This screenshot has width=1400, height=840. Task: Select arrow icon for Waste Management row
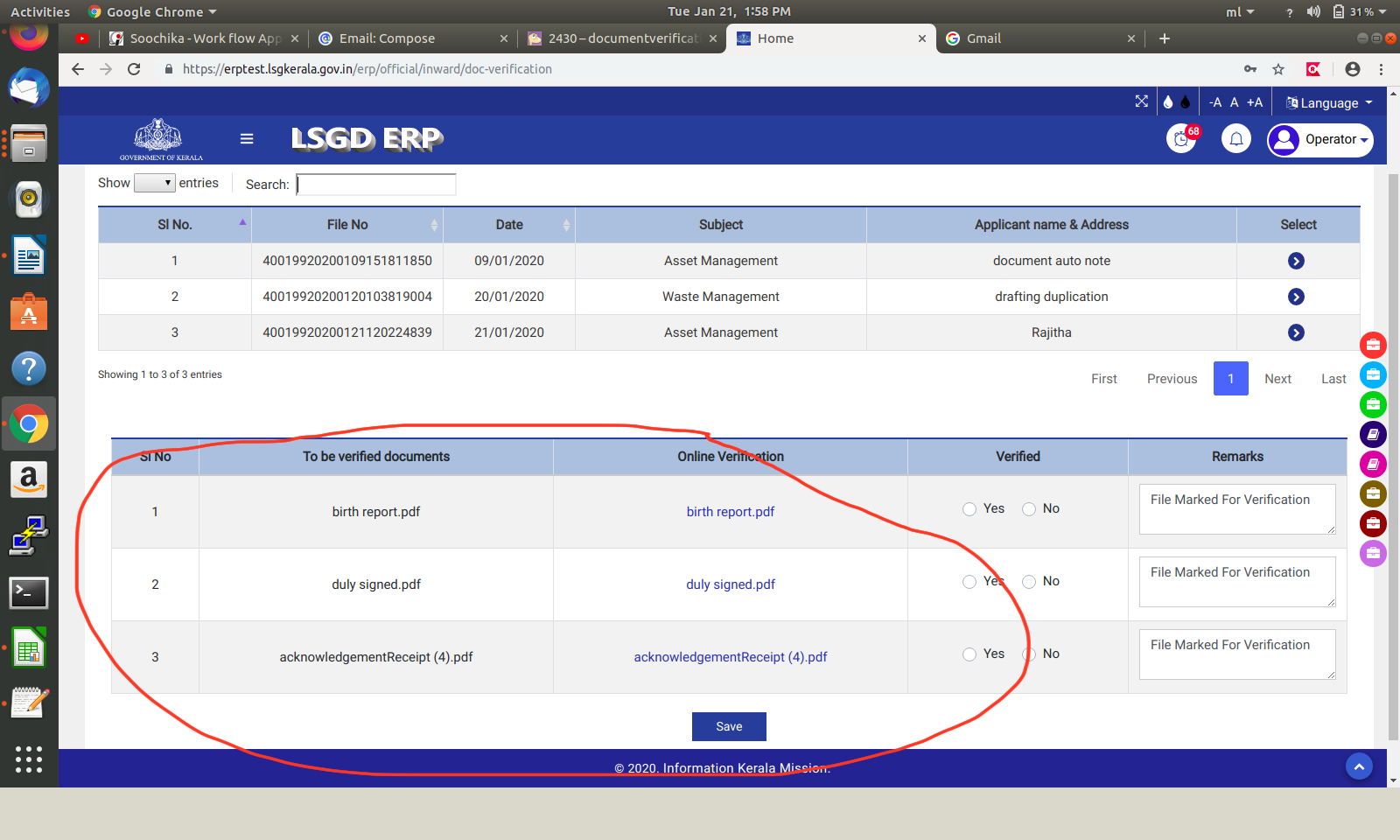pos(1296,297)
